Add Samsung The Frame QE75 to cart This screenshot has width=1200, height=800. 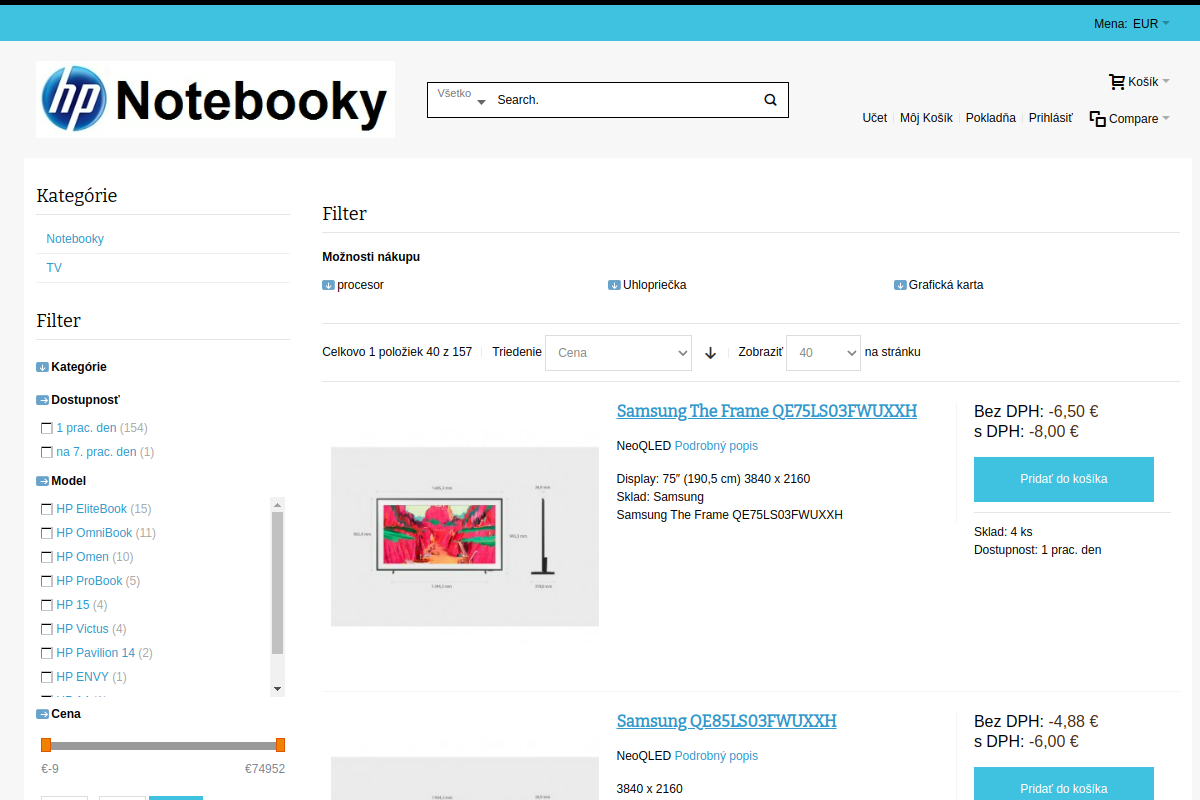pyautogui.click(x=1064, y=479)
